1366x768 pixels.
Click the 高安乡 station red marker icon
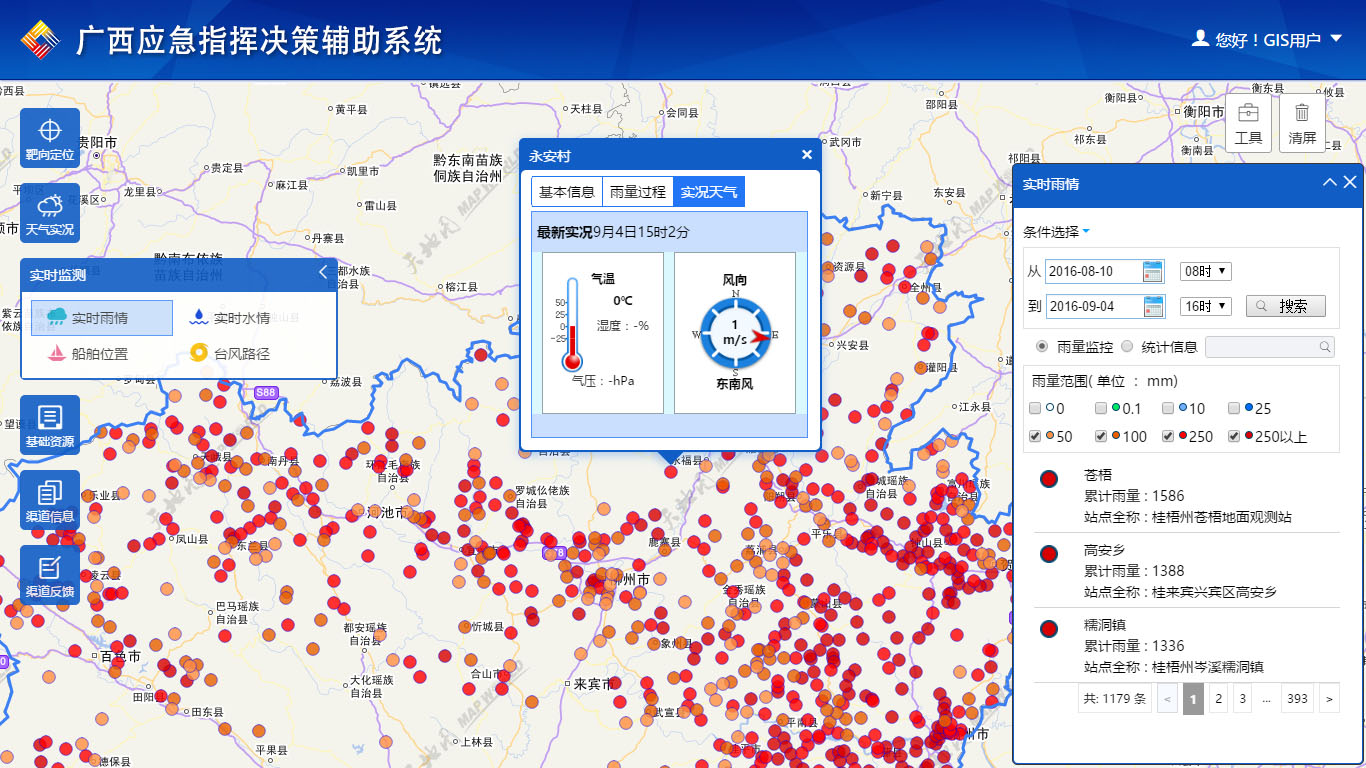[x=1049, y=554]
